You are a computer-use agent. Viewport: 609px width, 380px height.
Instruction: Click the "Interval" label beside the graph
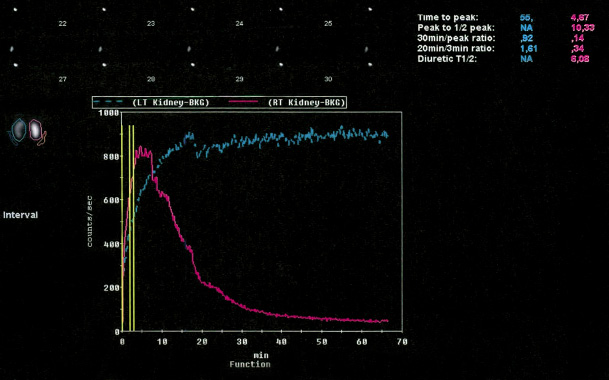[20, 215]
